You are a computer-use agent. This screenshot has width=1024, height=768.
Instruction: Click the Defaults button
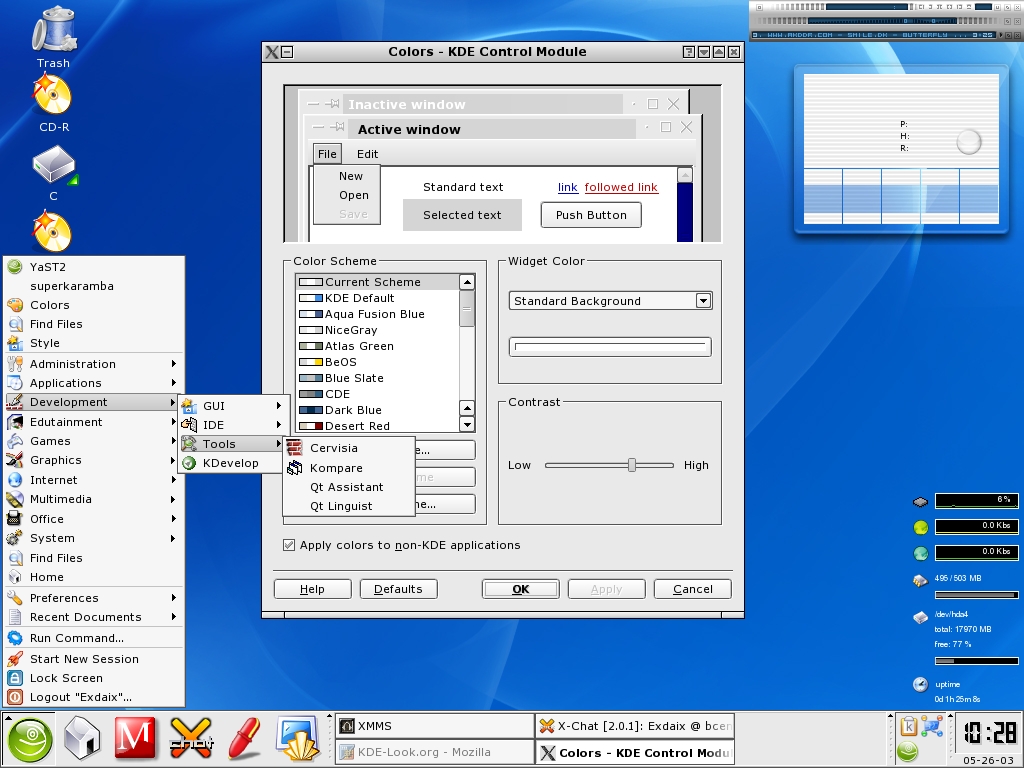click(x=398, y=589)
